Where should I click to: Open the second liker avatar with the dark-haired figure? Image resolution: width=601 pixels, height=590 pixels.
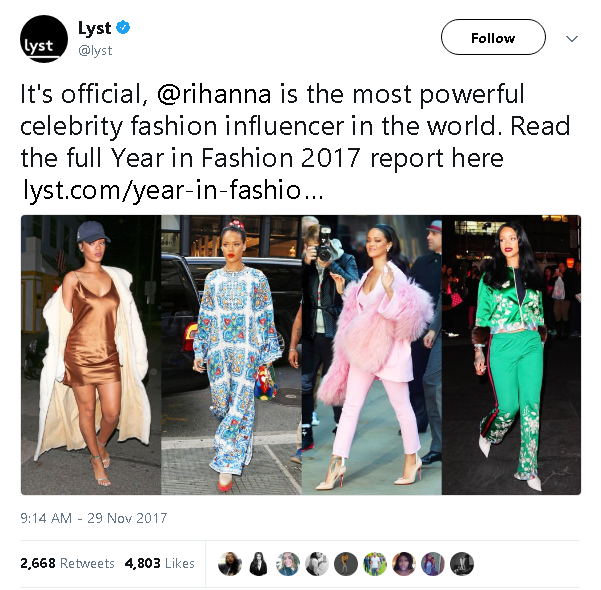point(259,564)
